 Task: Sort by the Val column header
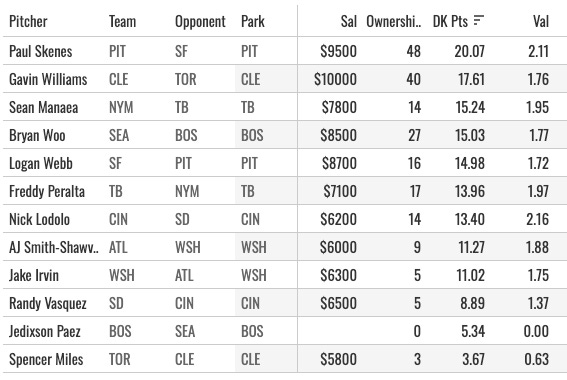point(541,21)
